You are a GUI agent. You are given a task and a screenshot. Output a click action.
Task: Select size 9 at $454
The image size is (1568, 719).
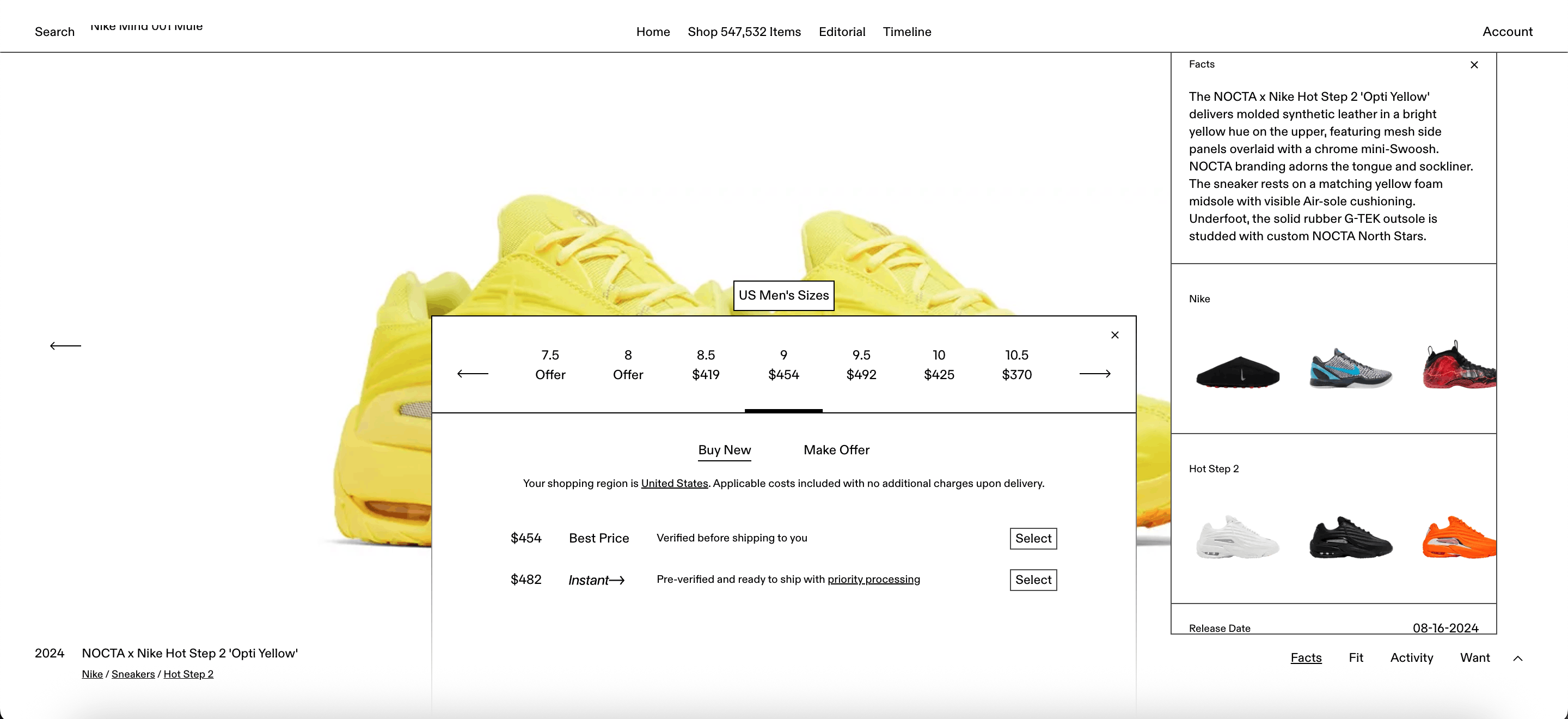click(783, 365)
